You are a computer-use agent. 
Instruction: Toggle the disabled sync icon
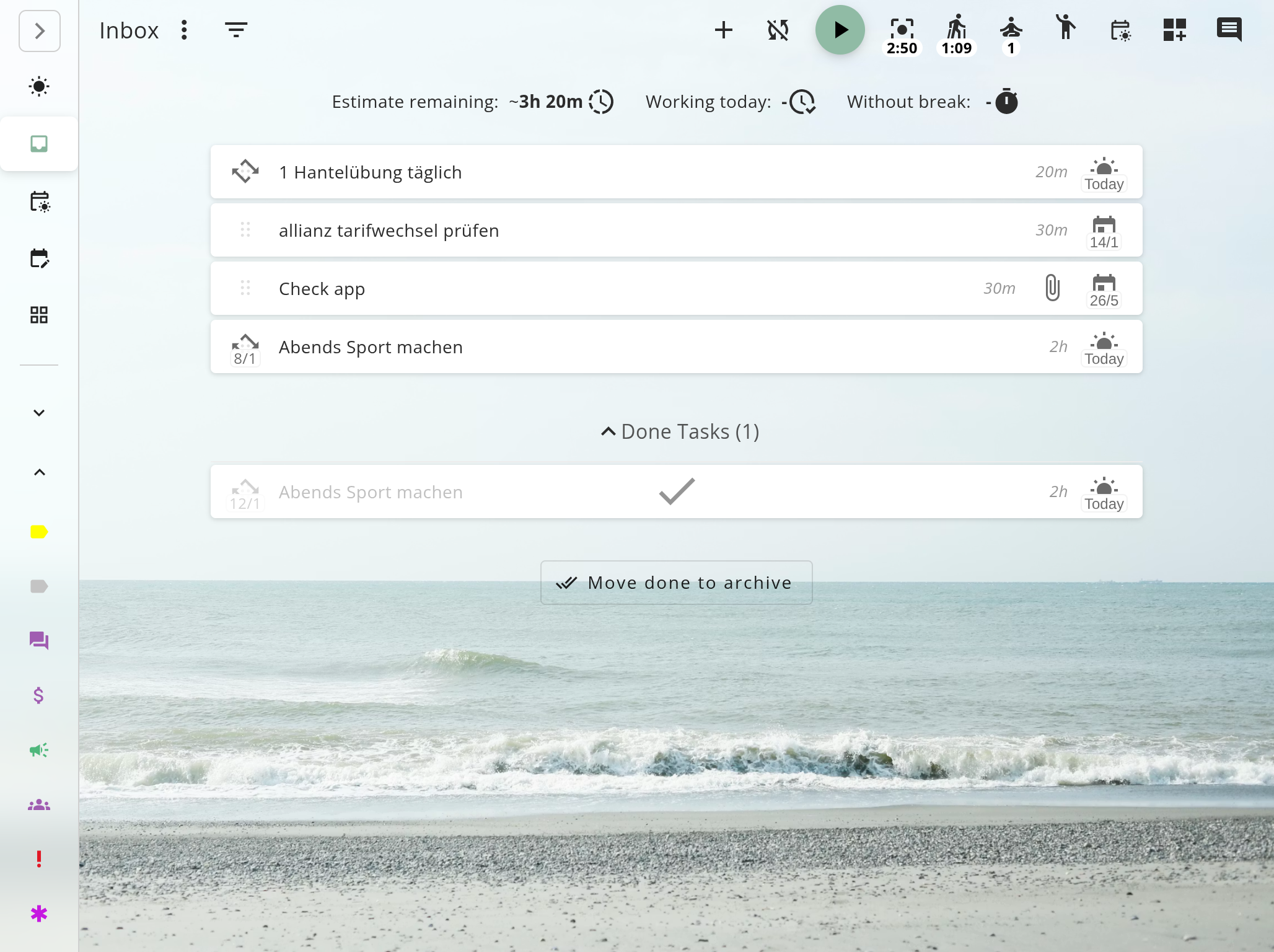pos(777,29)
